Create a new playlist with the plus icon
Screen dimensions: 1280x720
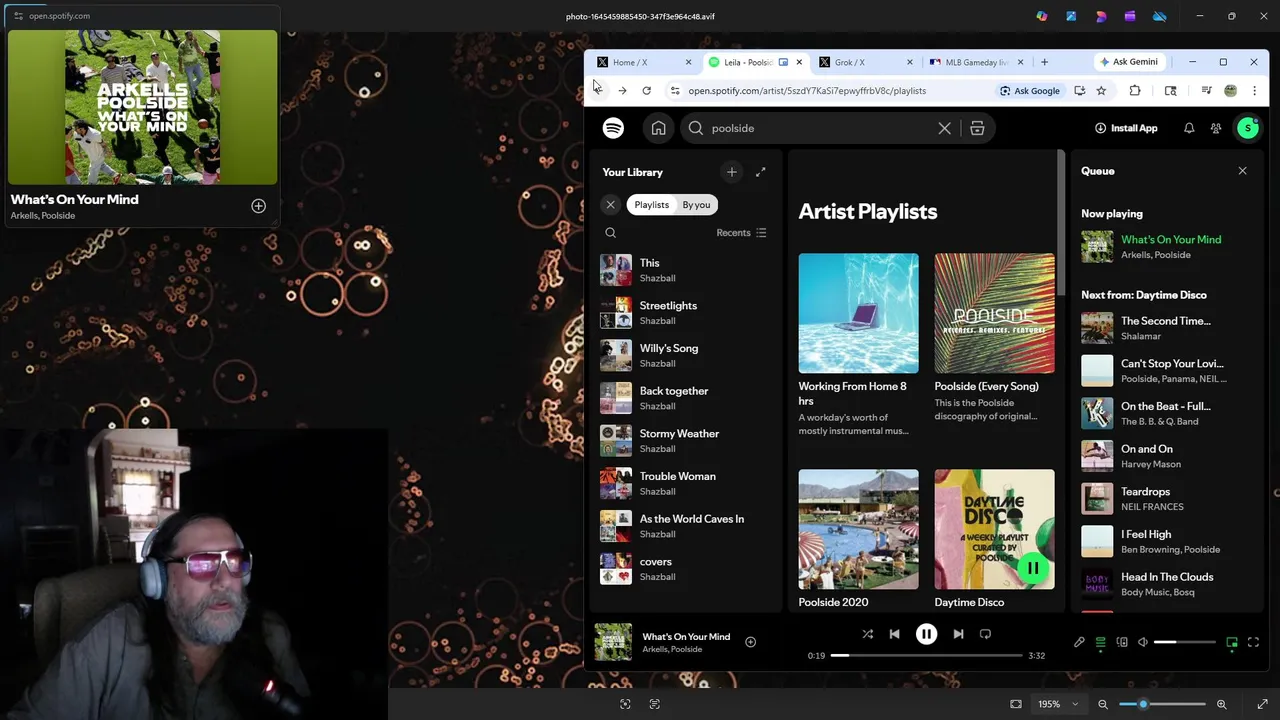coord(731,172)
